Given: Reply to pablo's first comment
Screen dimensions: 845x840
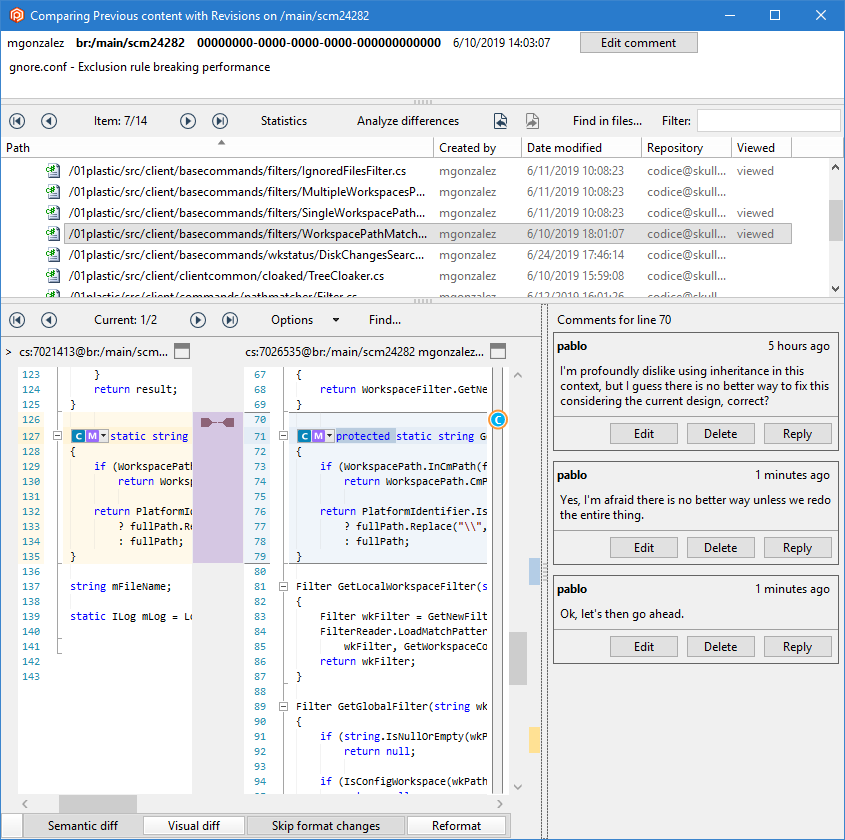Looking at the screenshot, I should pyautogui.click(x=797, y=433).
